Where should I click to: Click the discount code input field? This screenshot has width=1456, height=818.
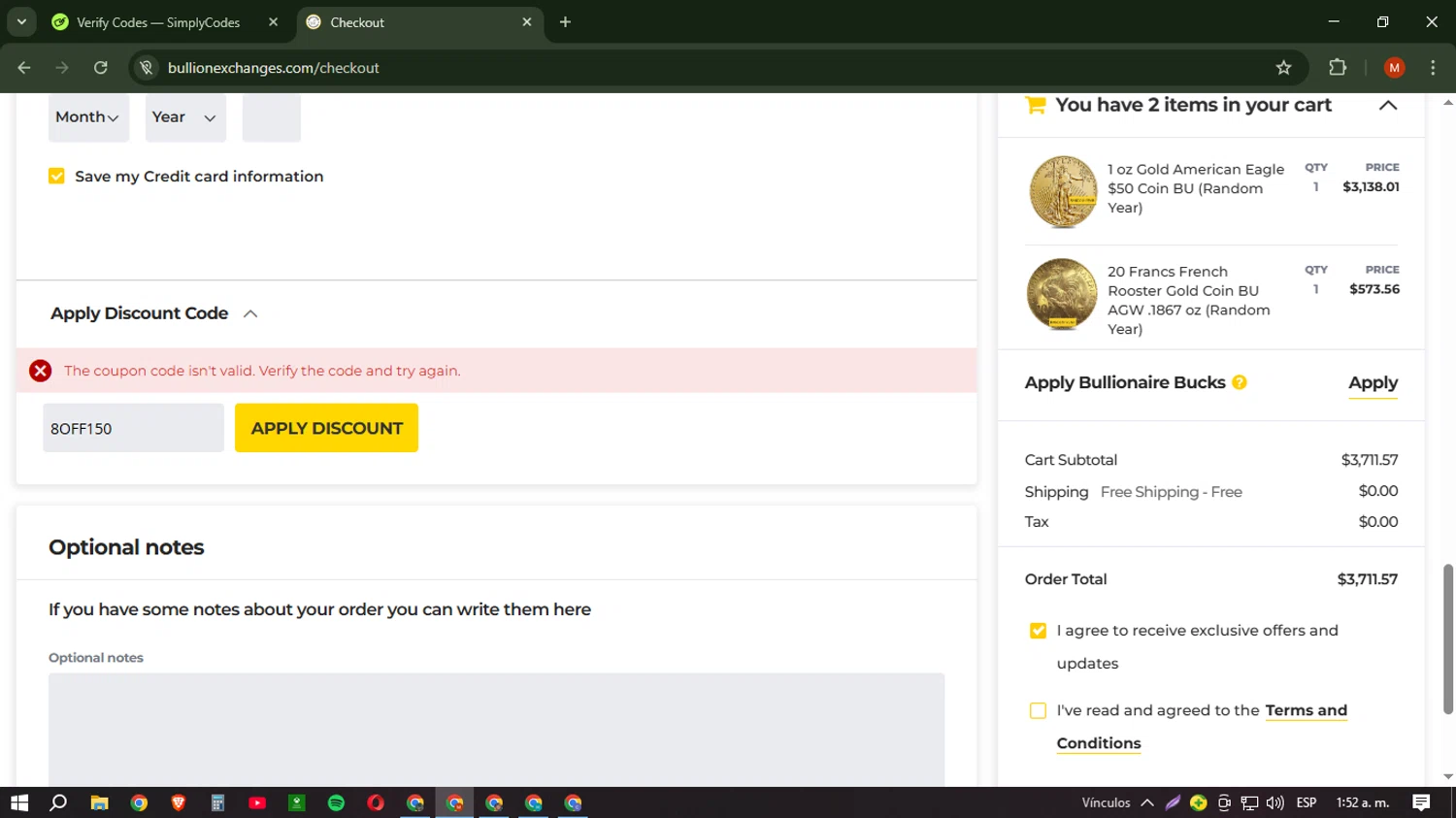pyautogui.click(x=133, y=428)
